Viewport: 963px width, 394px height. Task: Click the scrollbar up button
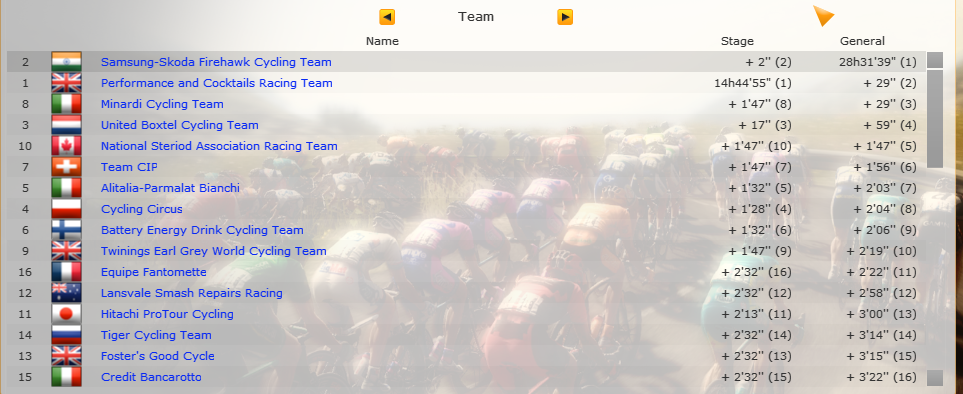coord(935,60)
